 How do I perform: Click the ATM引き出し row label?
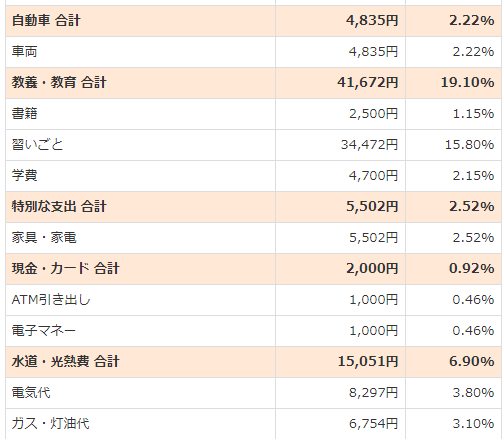tap(51, 300)
